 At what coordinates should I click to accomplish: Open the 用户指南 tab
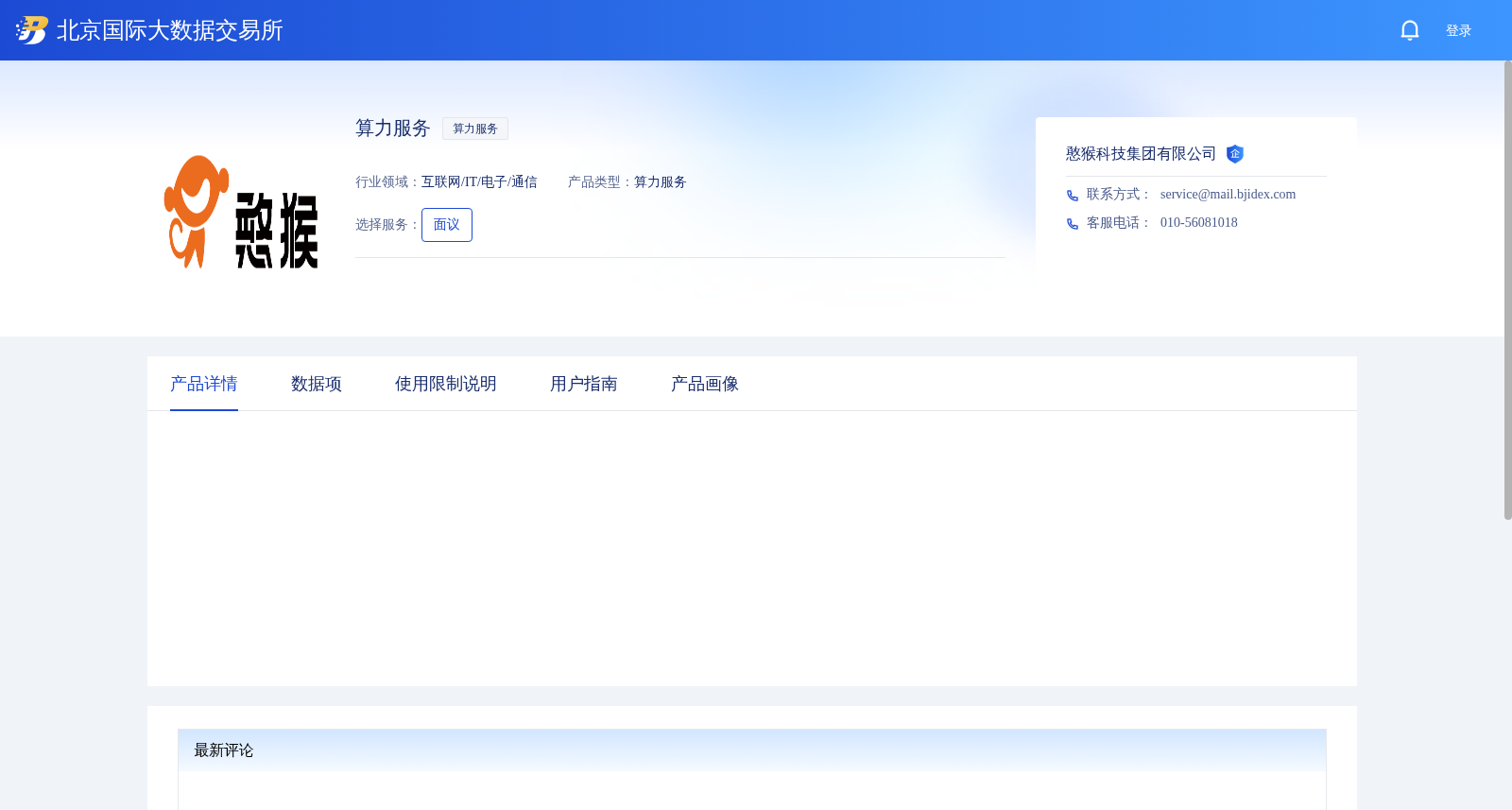tap(584, 384)
